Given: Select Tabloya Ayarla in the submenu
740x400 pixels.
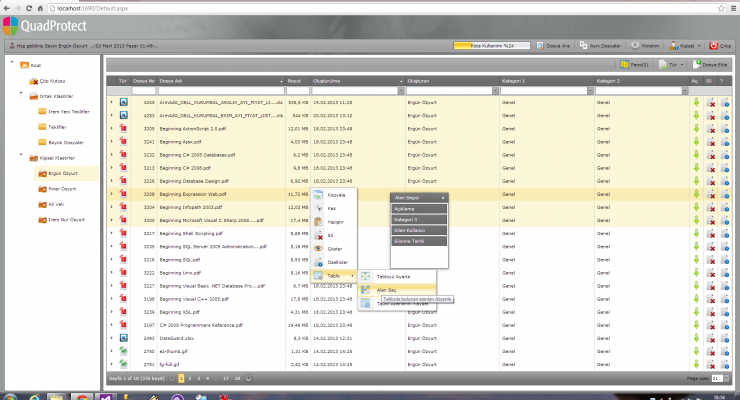Looking at the screenshot, I should [397, 277].
